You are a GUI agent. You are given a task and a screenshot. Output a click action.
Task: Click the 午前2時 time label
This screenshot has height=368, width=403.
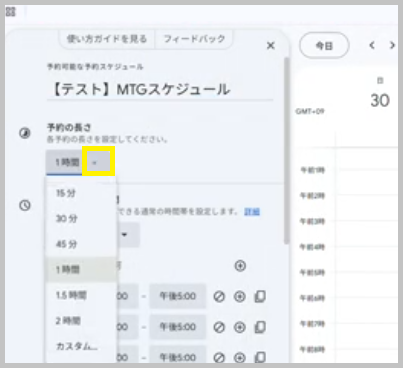pyautogui.click(x=312, y=196)
